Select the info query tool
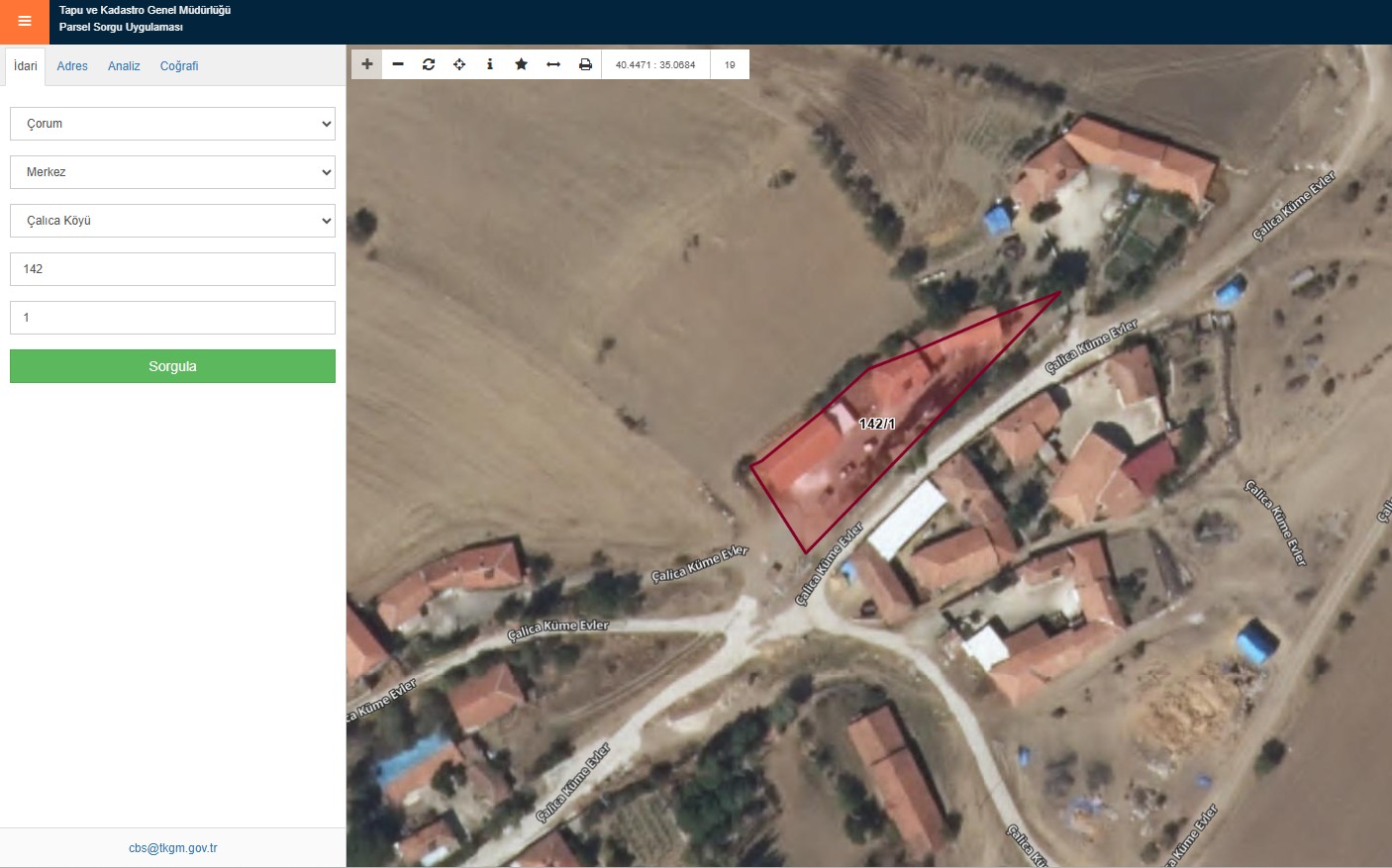The width and height of the screenshot is (1392, 868). pos(490,64)
